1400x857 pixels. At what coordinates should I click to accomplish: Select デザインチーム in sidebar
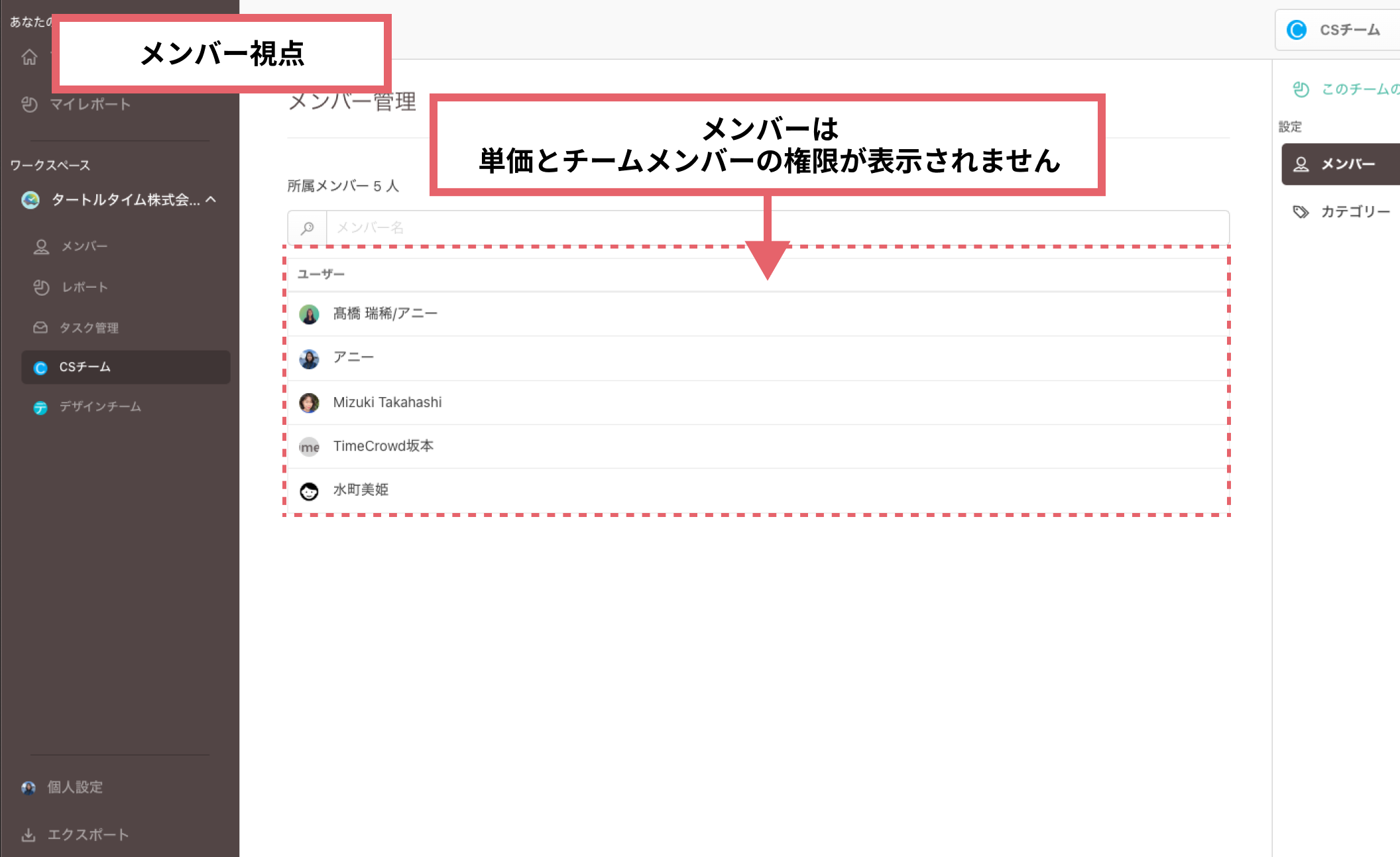(99, 407)
